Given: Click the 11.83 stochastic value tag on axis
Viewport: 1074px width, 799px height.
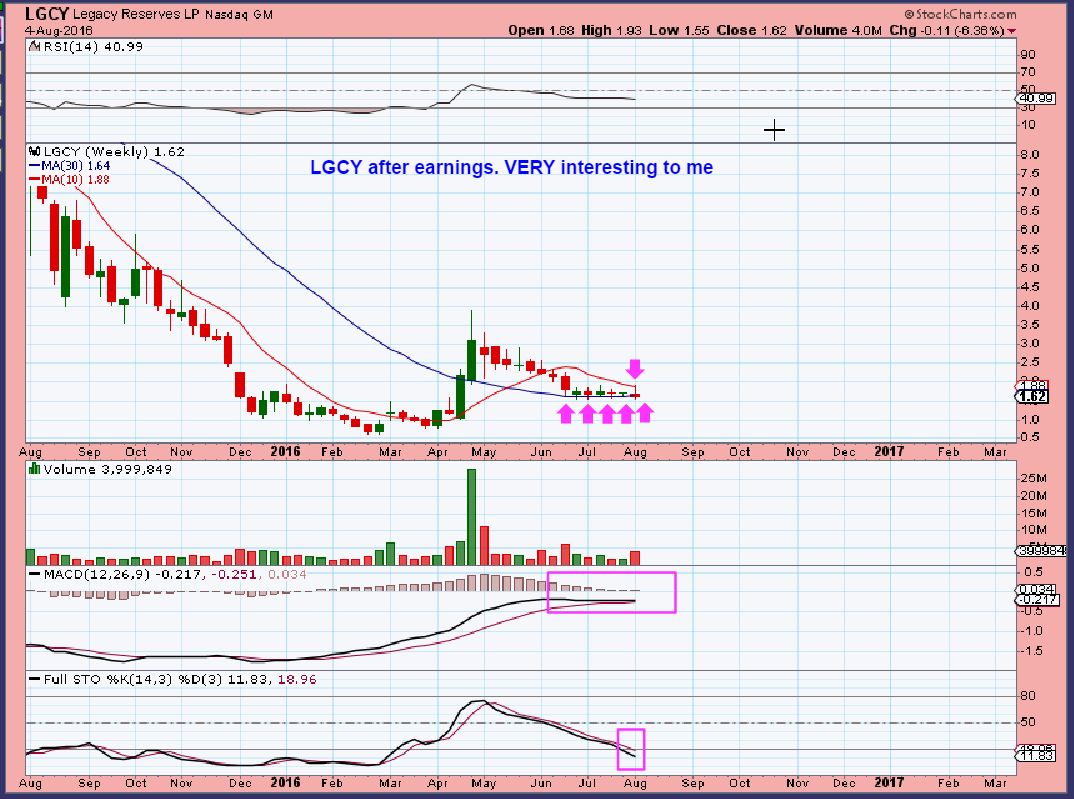Looking at the screenshot, I should [x=1036, y=756].
